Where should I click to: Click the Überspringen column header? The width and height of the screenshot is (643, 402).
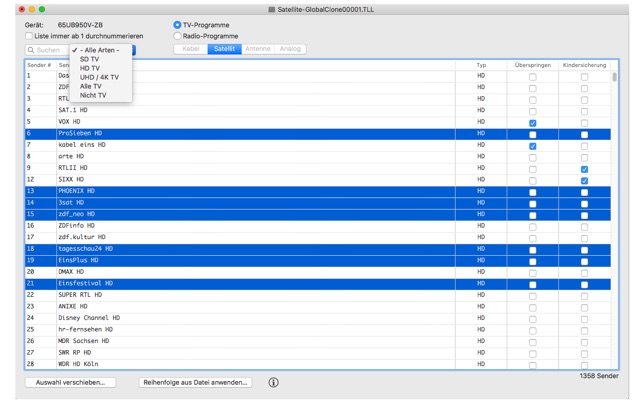533,65
